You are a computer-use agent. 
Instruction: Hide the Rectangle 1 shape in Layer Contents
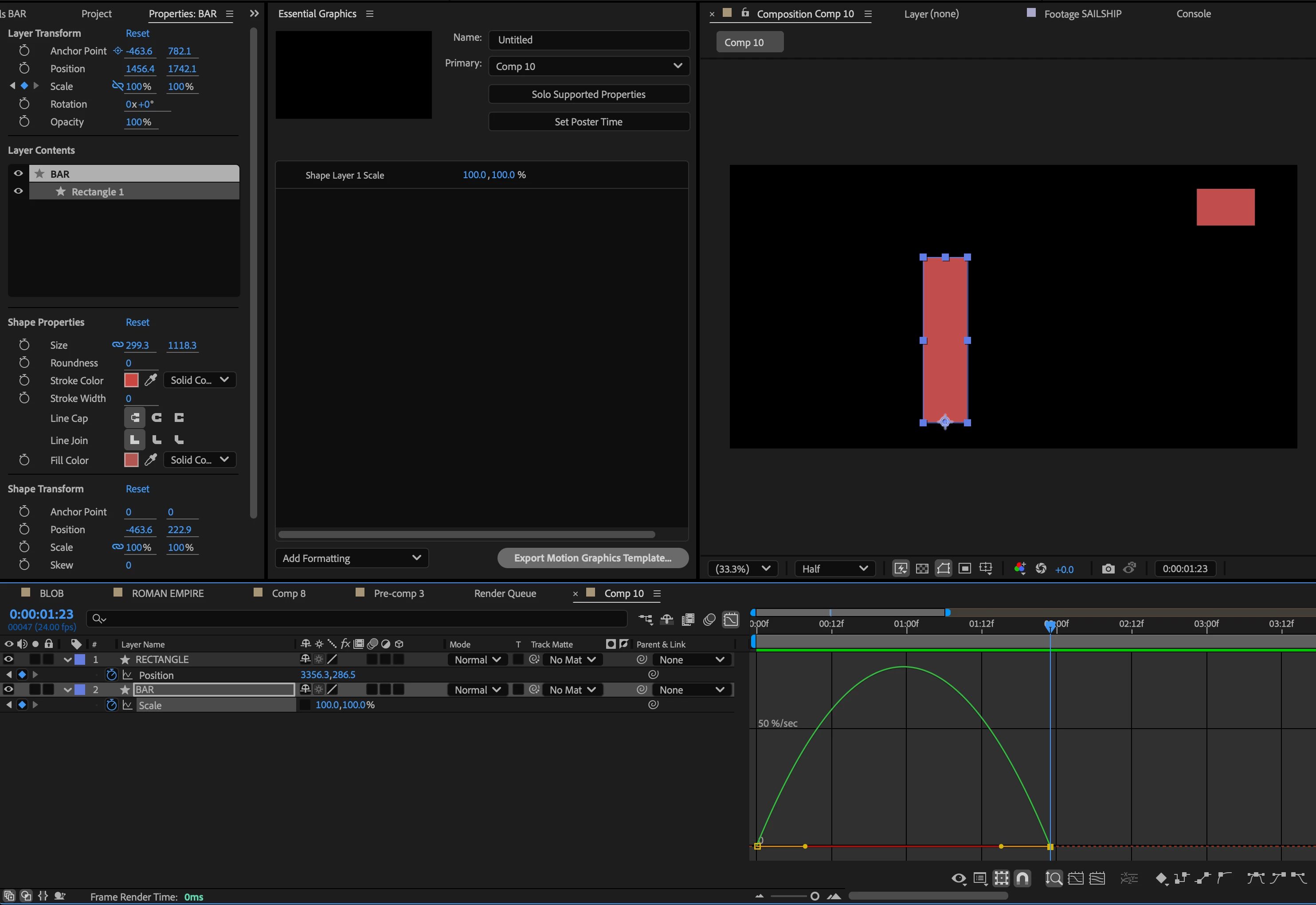tap(18, 191)
